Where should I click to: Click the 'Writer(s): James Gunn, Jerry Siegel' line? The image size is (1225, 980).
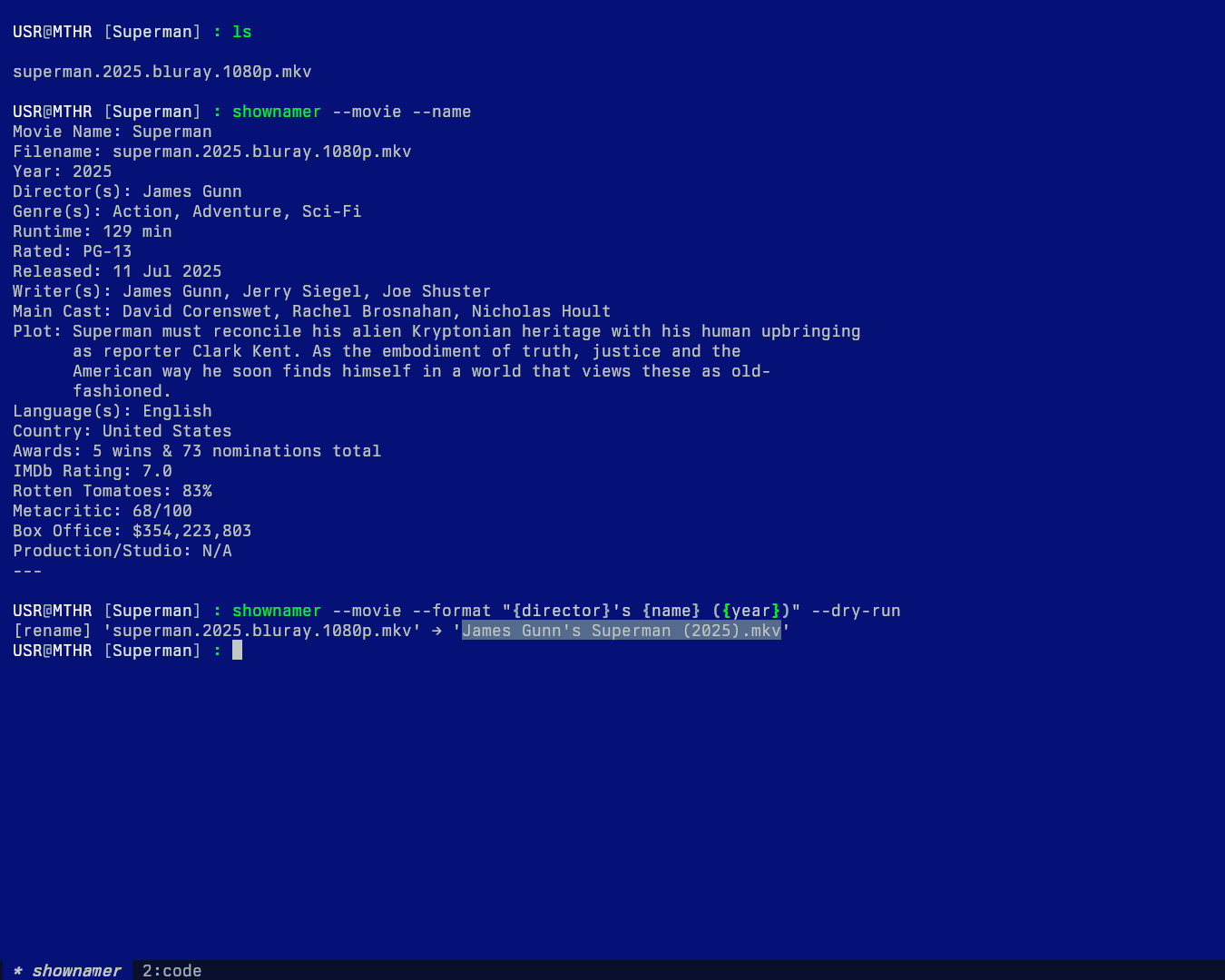252,291
